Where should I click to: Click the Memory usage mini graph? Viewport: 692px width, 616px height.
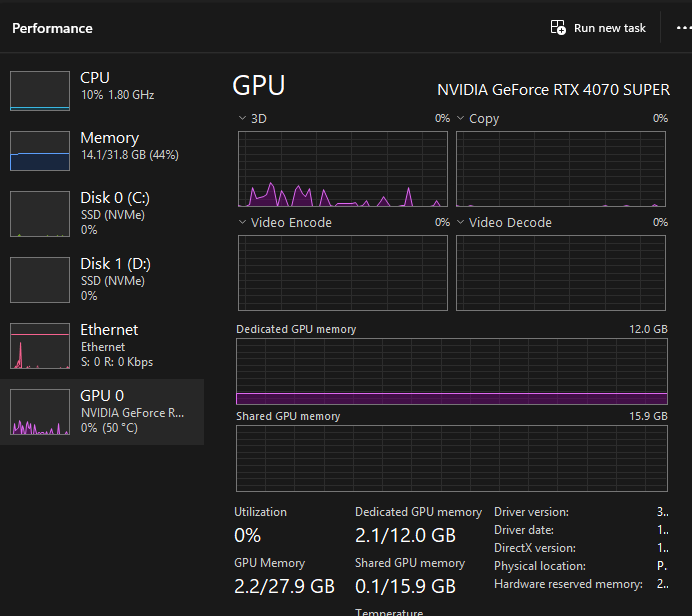pos(40,150)
